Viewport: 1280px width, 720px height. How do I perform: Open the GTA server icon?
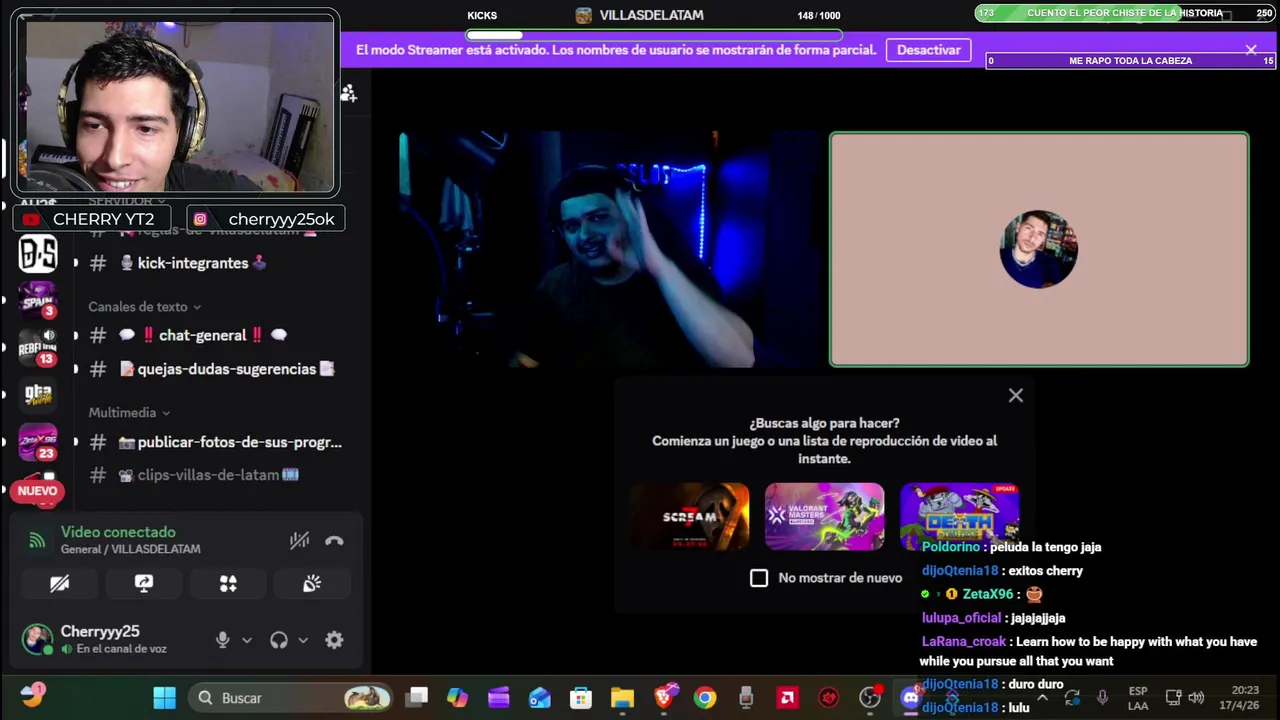click(x=38, y=395)
